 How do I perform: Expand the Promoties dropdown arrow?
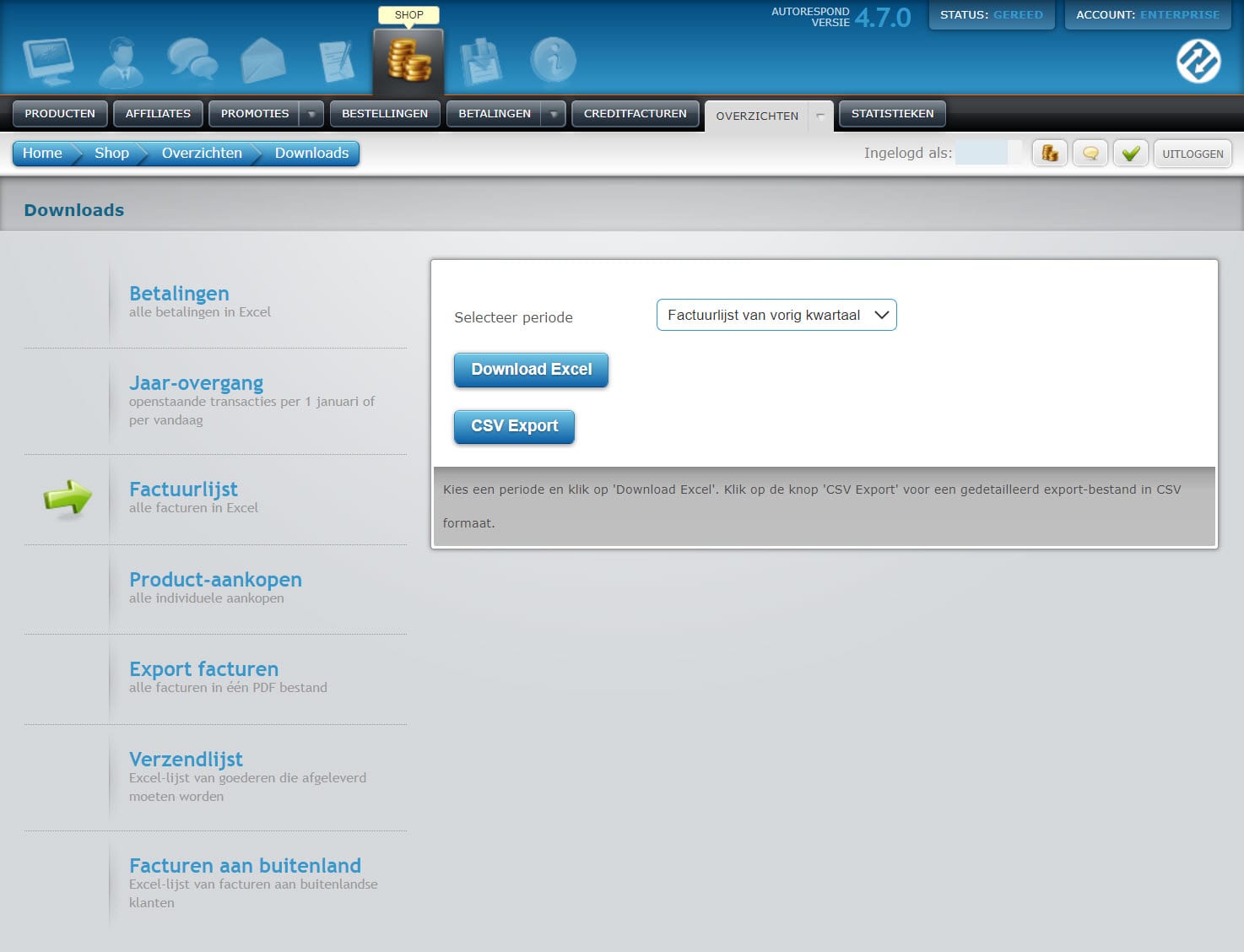coord(312,114)
